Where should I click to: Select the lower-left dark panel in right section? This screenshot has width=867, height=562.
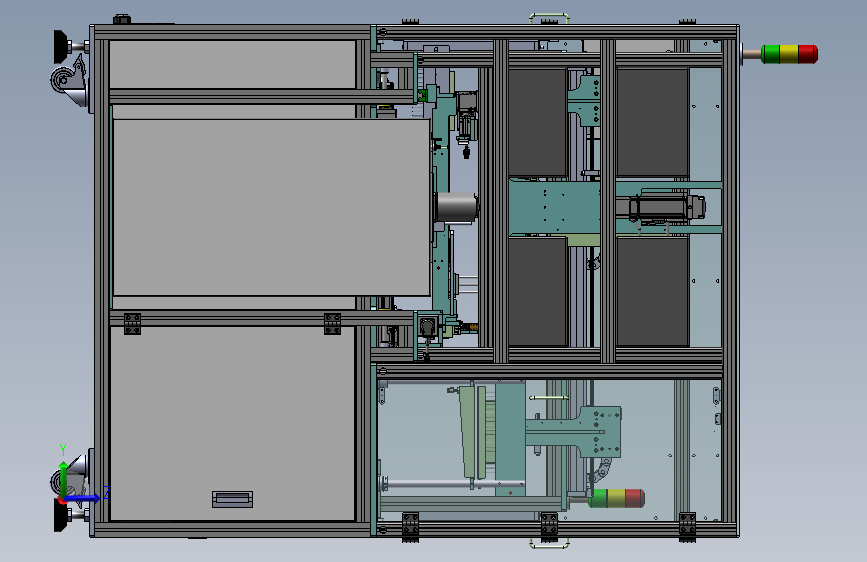point(537,292)
